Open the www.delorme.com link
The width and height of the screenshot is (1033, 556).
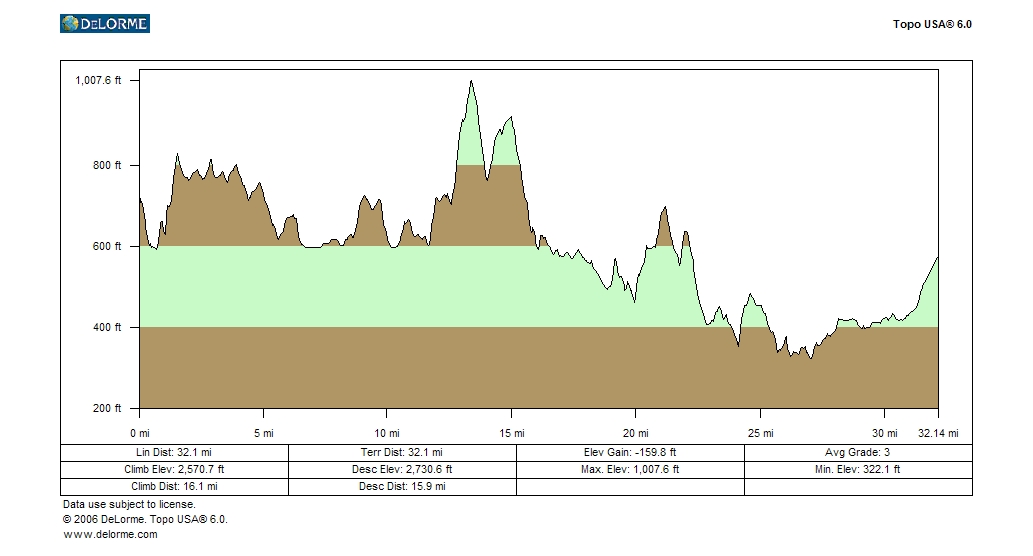coord(110,534)
